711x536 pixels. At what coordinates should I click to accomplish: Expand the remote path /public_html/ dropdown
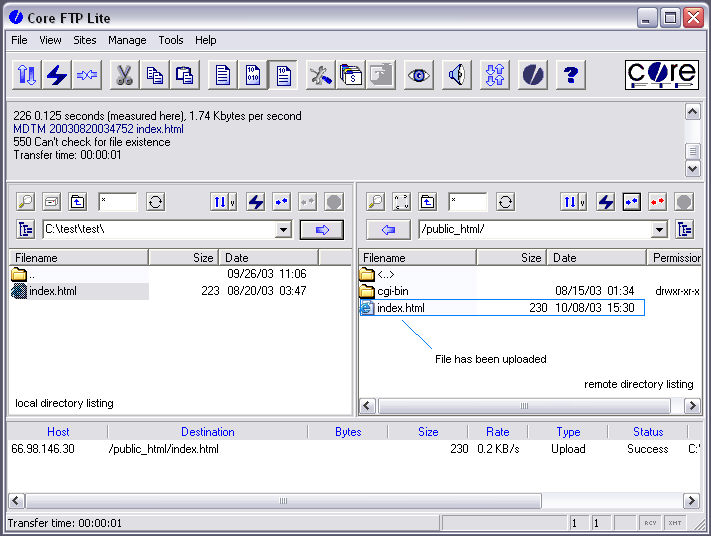[x=659, y=230]
